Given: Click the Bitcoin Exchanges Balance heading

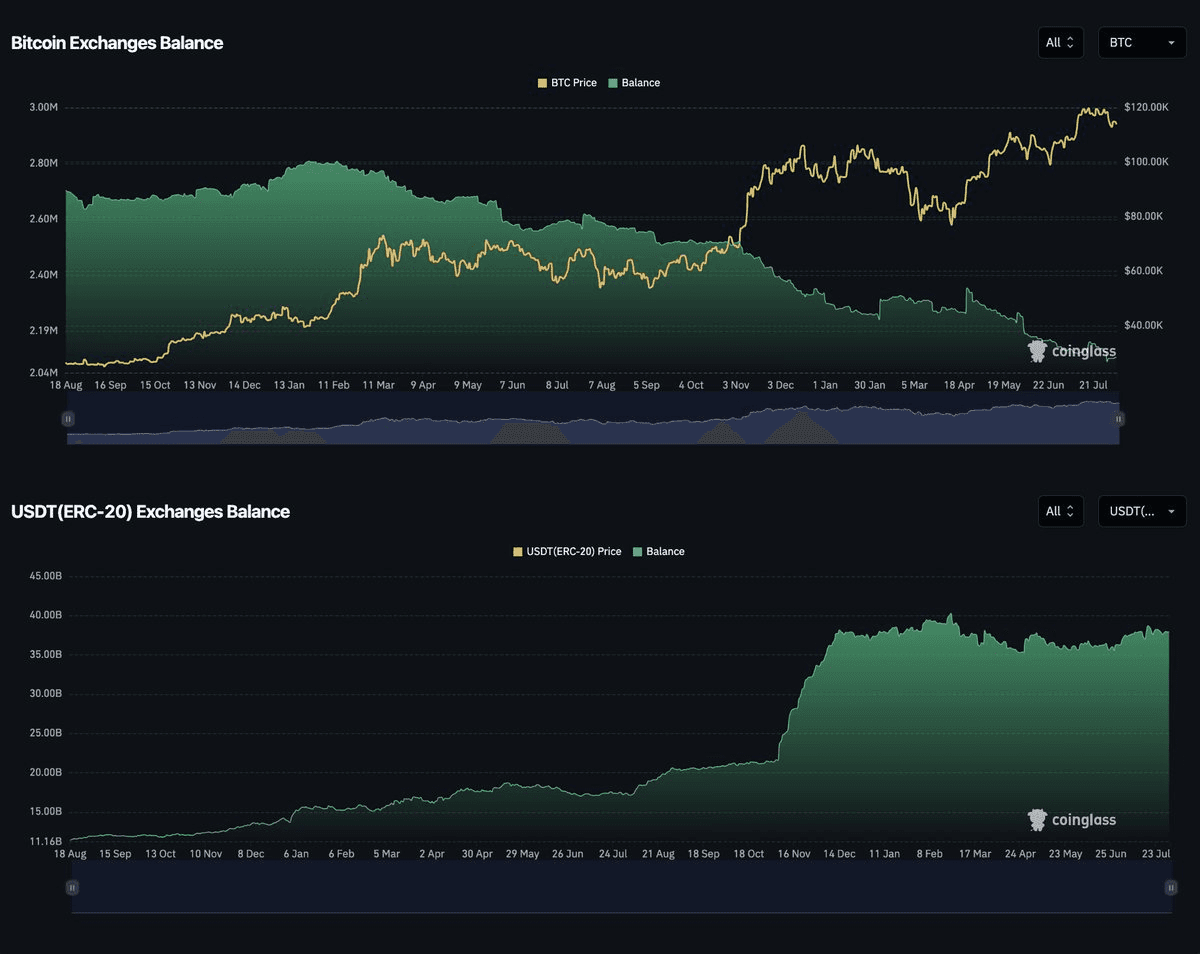Looking at the screenshot, I should click(x=117, y=43).
